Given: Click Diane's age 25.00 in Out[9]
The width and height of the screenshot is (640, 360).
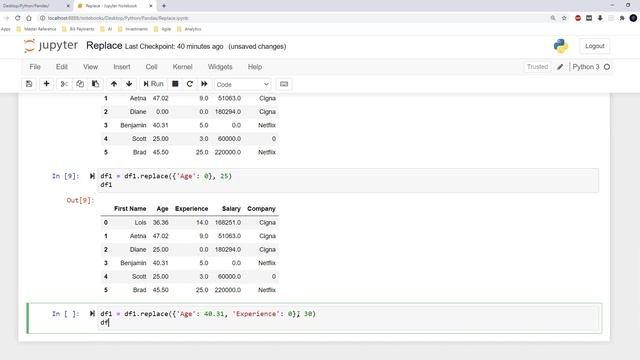Looking at the screenshot, I should point(160,249).
